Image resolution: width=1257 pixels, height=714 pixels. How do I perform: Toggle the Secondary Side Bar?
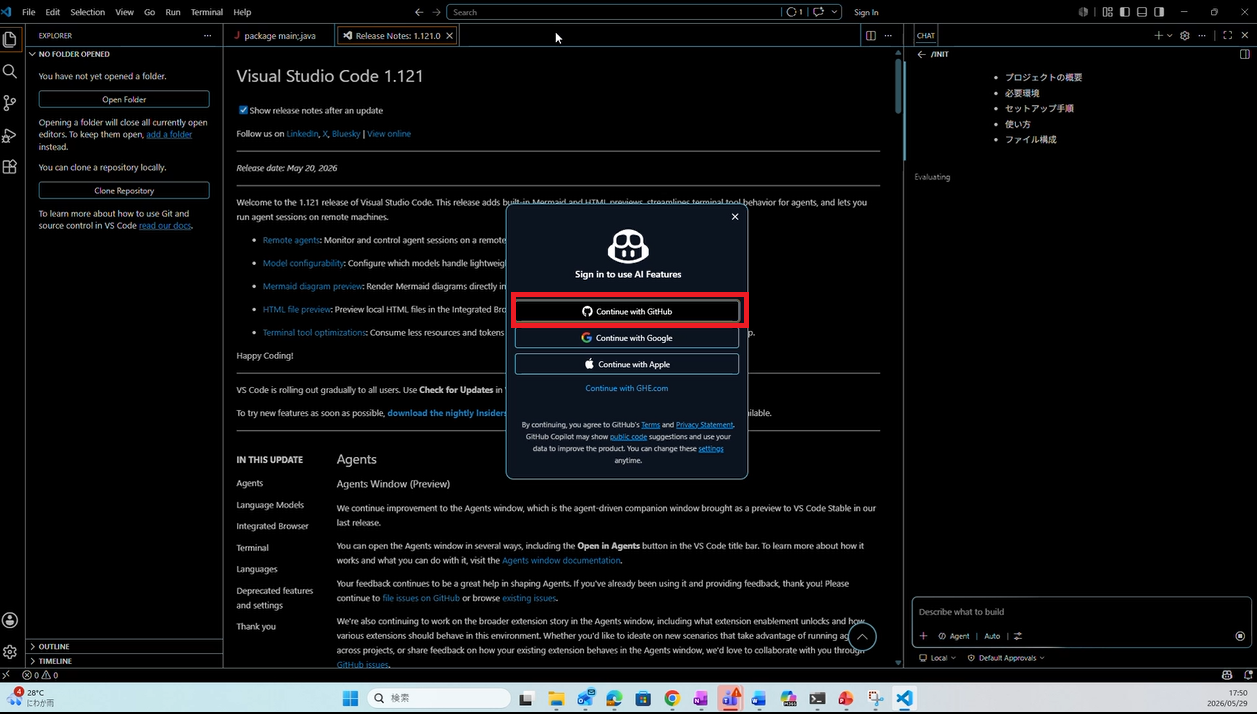1159,12
